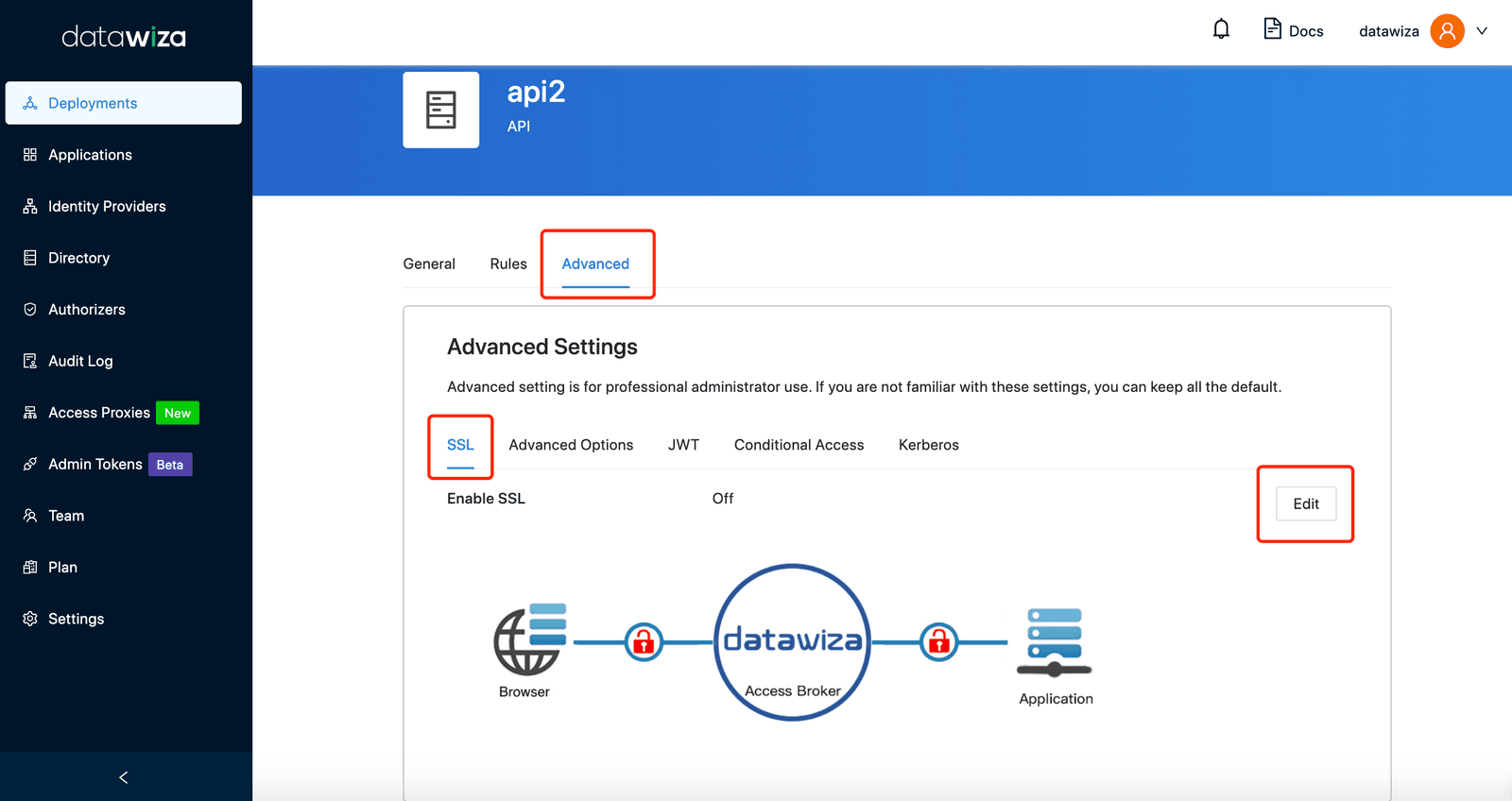The image size is (1512, 801).
Task: Click the Advanced Settings heading
Action: pos(542,347)
